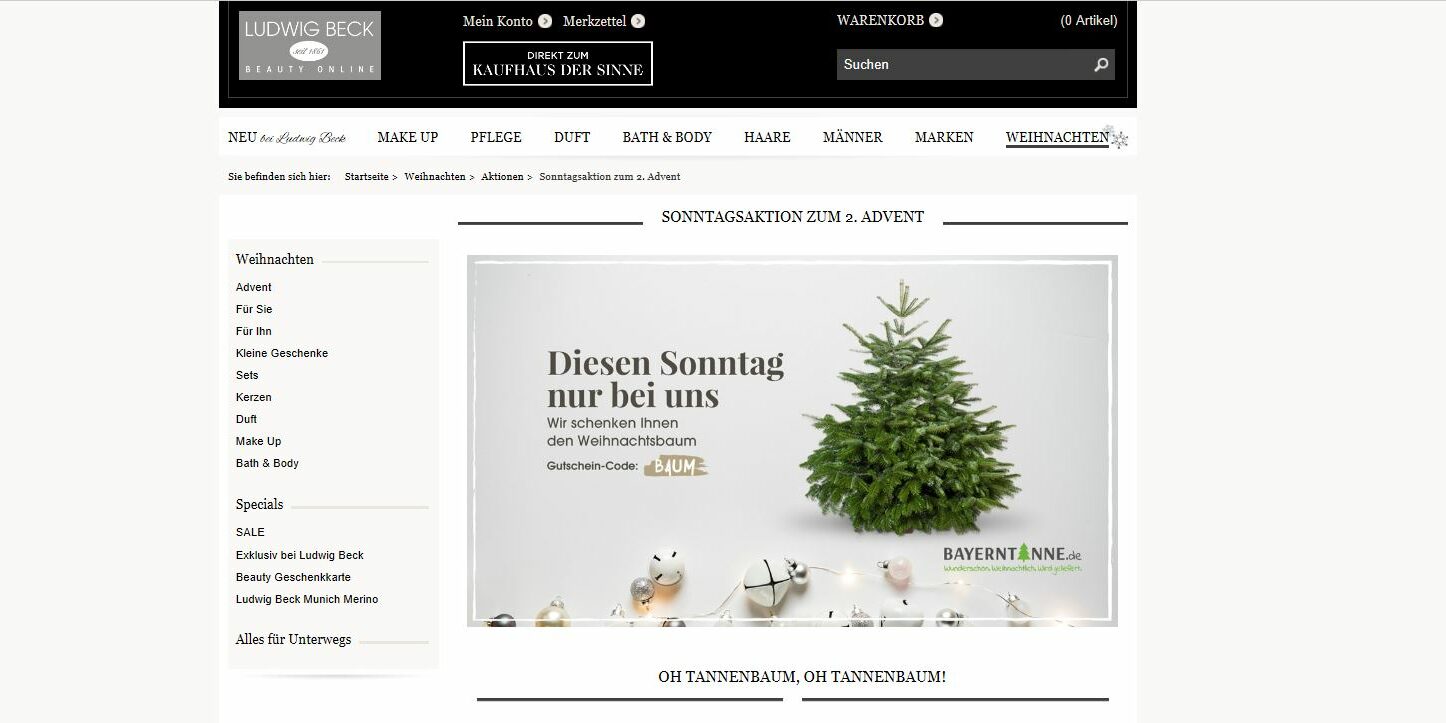Open Beauty Geschenkkarte sidebar link
This screenshot has height=723, width=1446.
coord(293,577)
